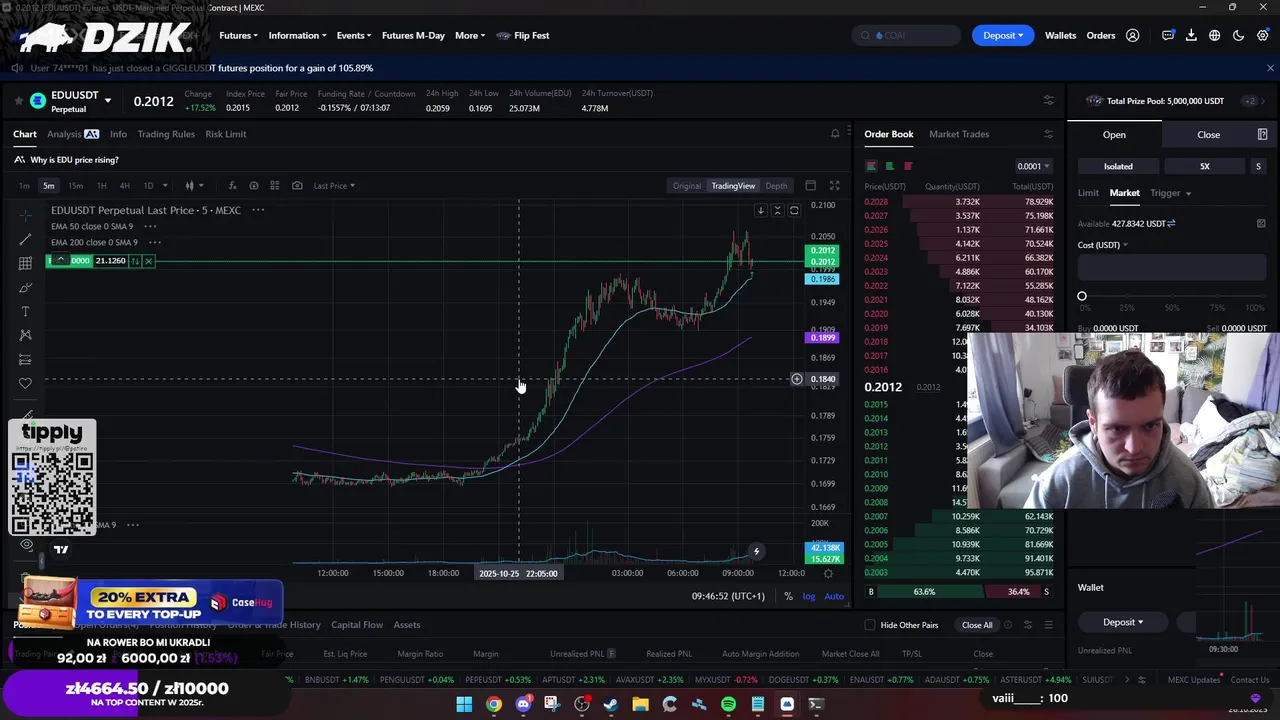Viewport: 1280px width, 720px height.
Task: Switch chart to Original view
Action: (x=687, y=185)
